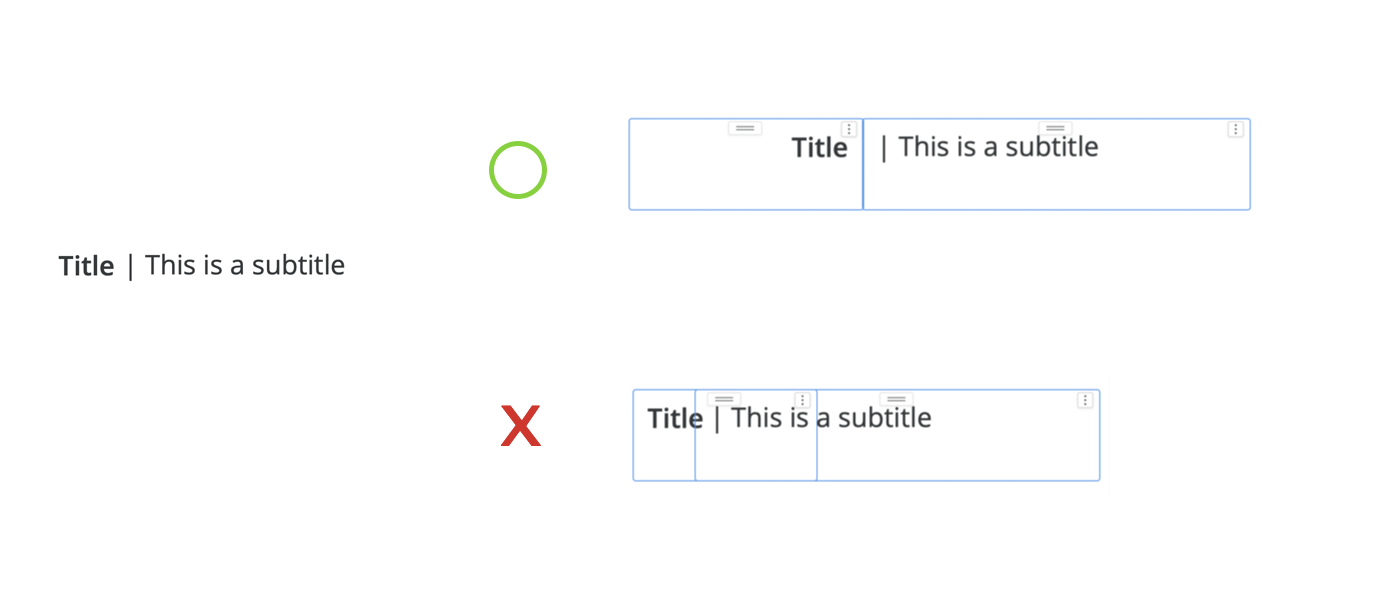The image size is (1400, 600).
Task: Open the three-dot menu beside the right-aligned Title
Action: pos(849,129)
